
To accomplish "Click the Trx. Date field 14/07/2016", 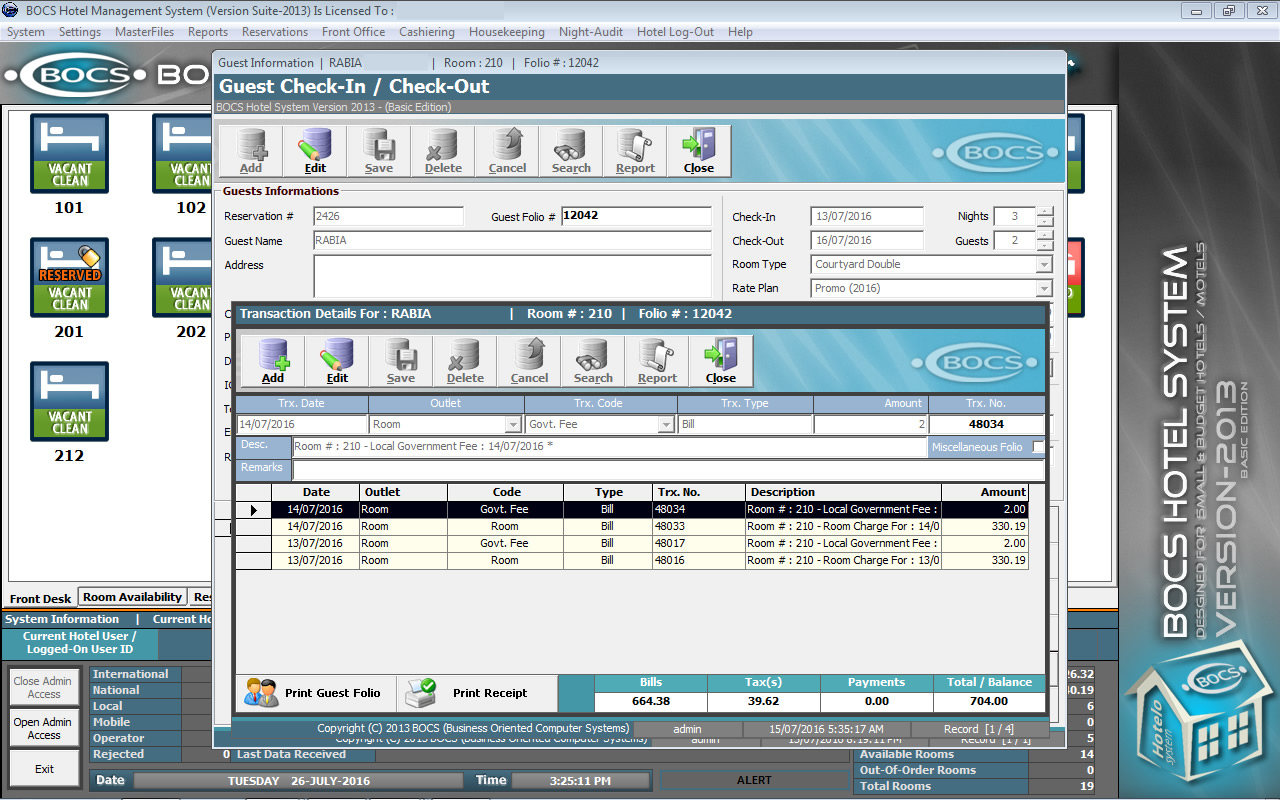I will coord(302,425).
